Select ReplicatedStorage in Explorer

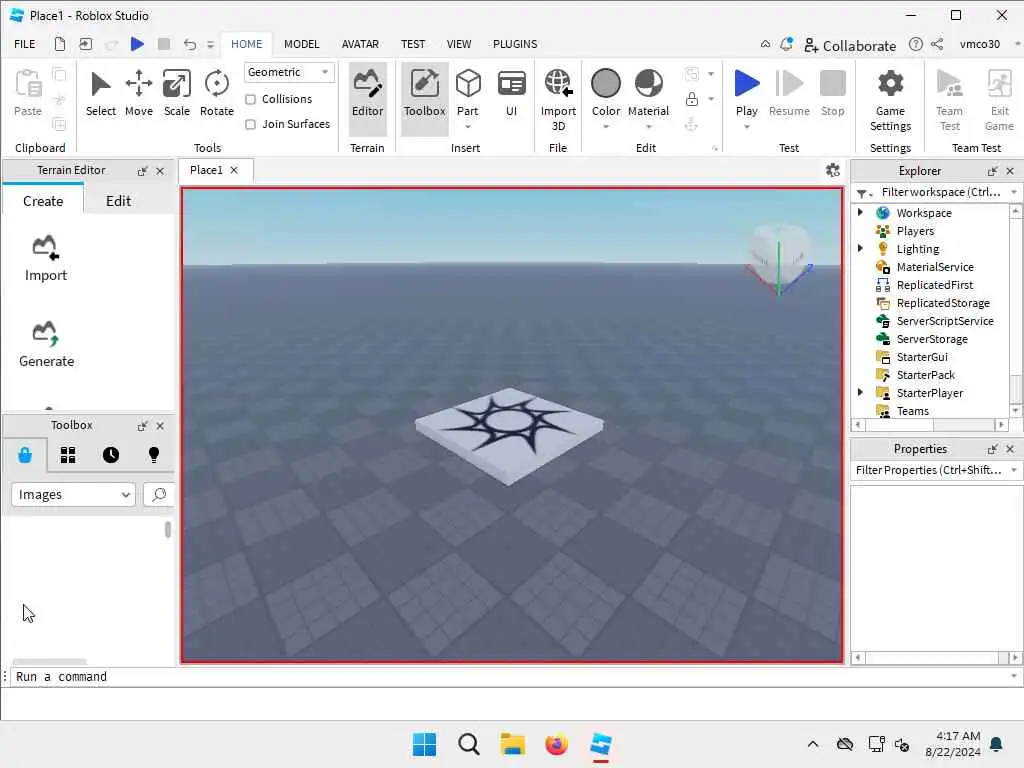coord(942,302)
